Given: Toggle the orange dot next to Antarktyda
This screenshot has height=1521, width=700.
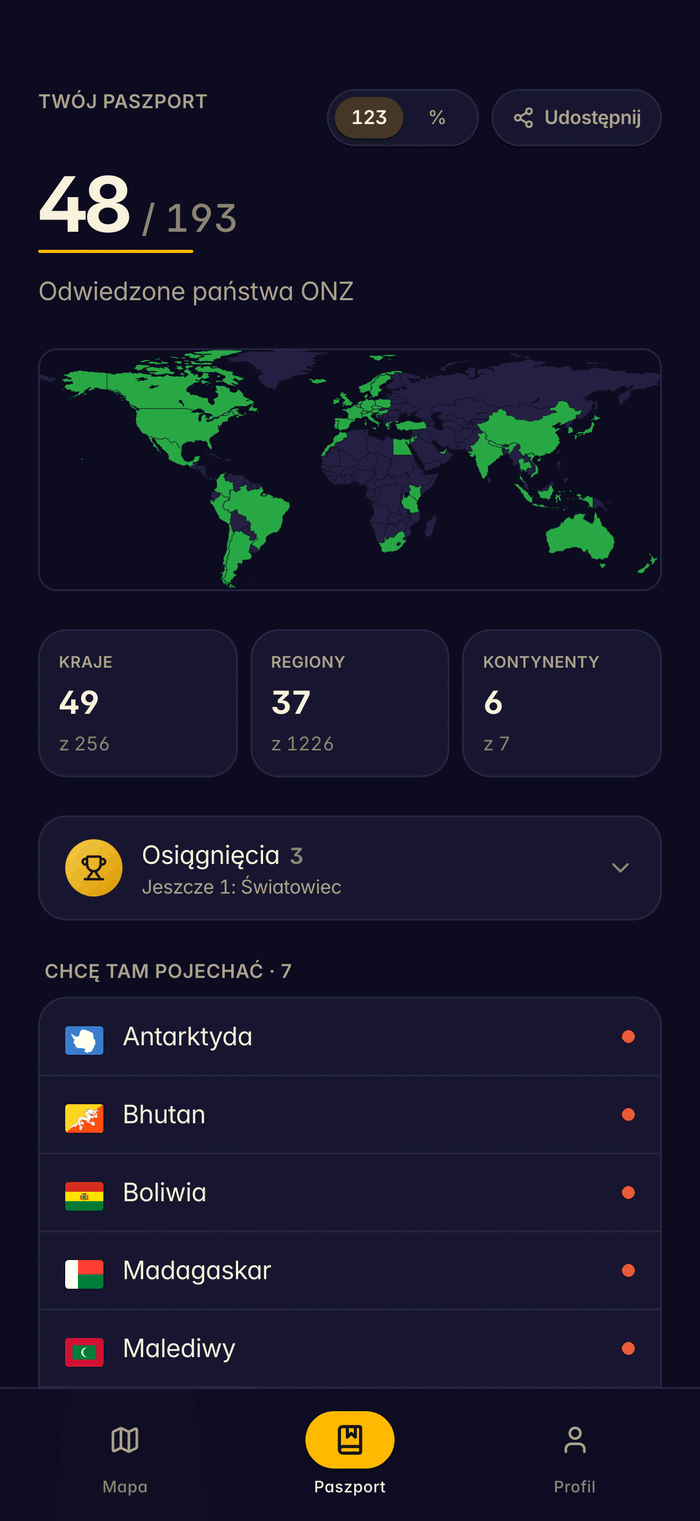Looking at the screenshot, I should click(628, 1036).
